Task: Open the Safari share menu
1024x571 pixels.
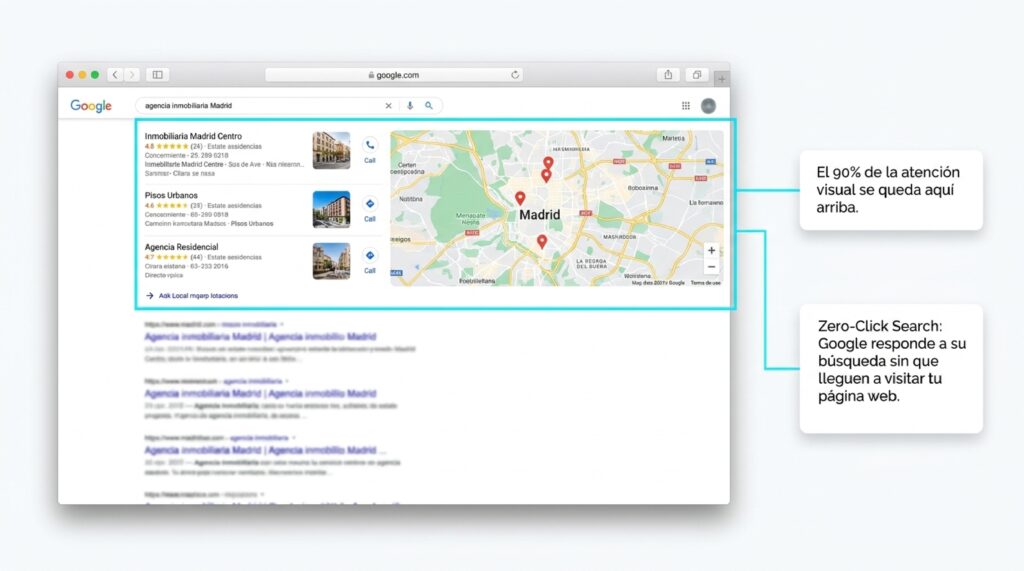Action: (668, 74)
